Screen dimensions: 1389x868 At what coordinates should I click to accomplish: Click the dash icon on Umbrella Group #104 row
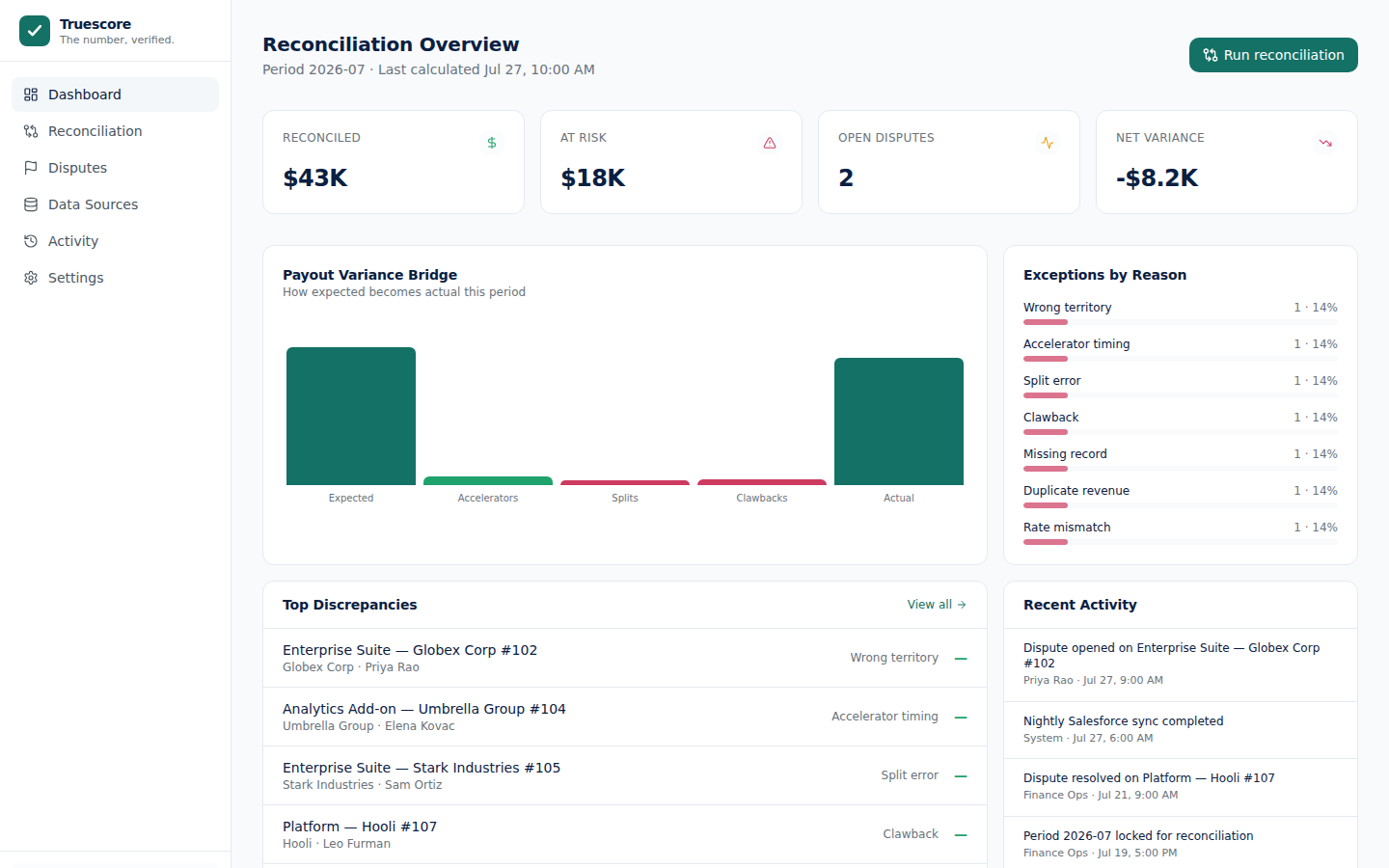pos(961,718)
